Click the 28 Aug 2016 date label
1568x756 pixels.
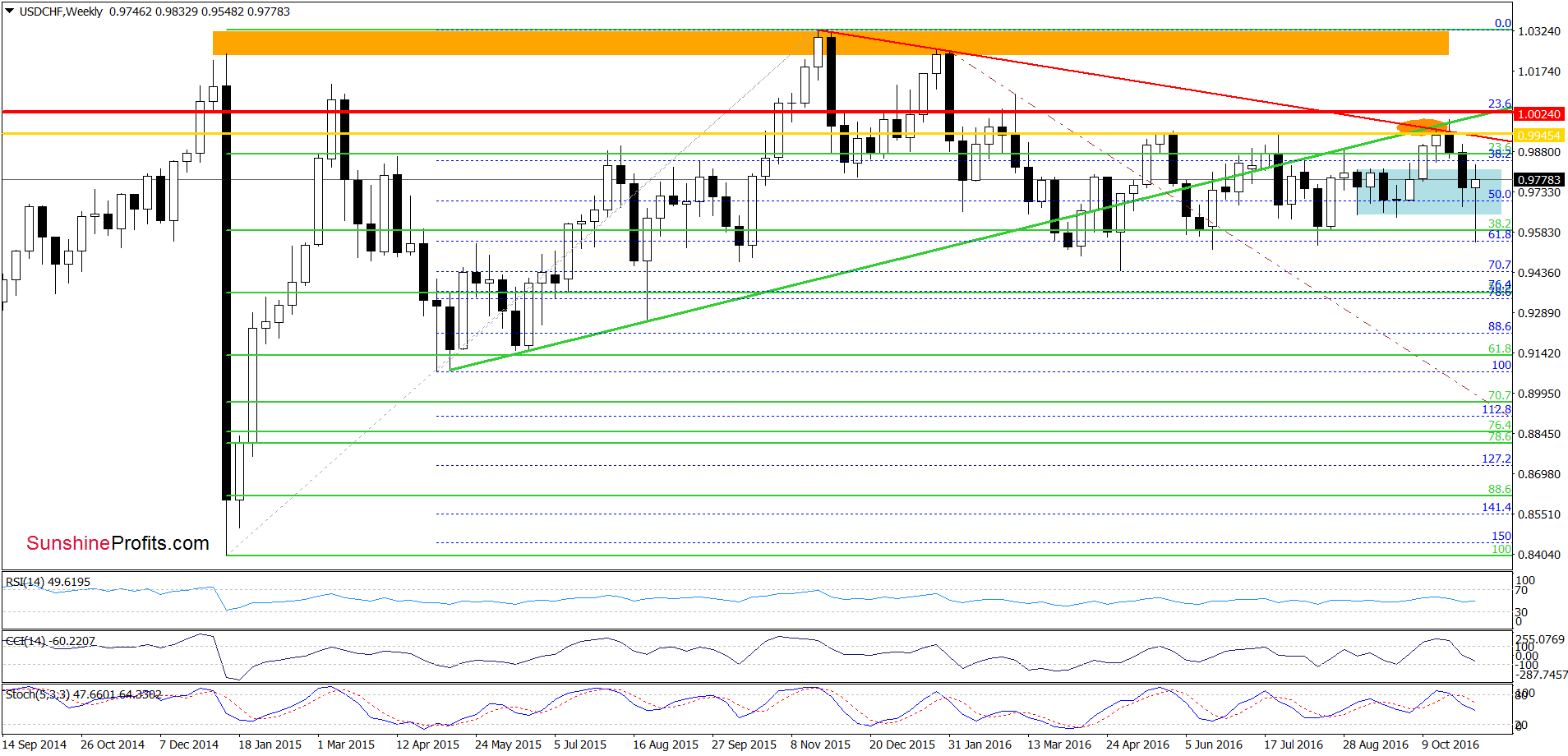pos(1376,744)
